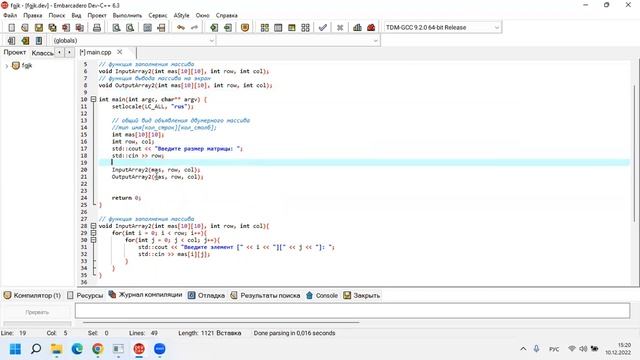Open the Сервис menu
The width and height of the screenshot is (640, 360).
point(158,15)
